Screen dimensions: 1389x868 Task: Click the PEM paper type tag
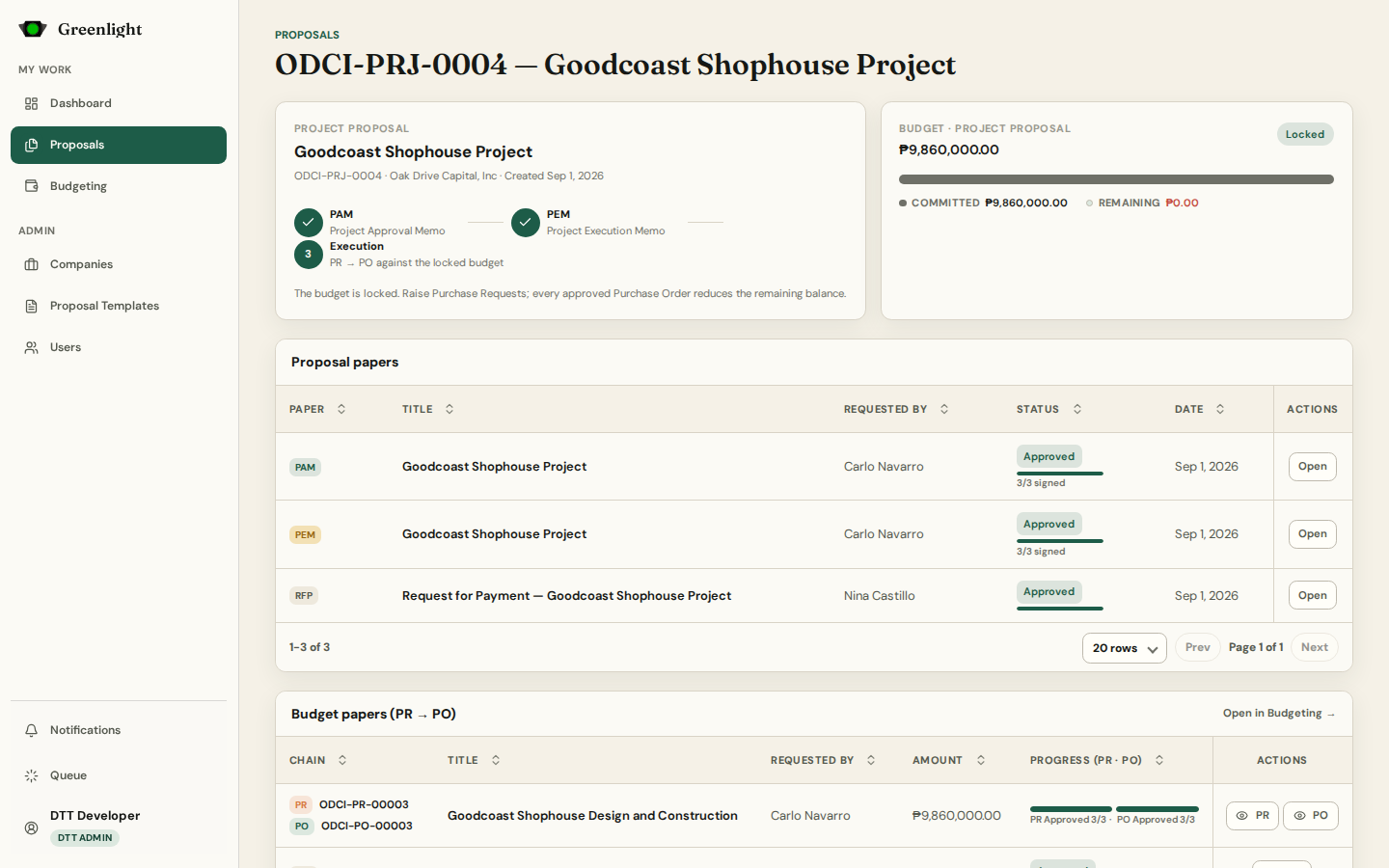305,534
